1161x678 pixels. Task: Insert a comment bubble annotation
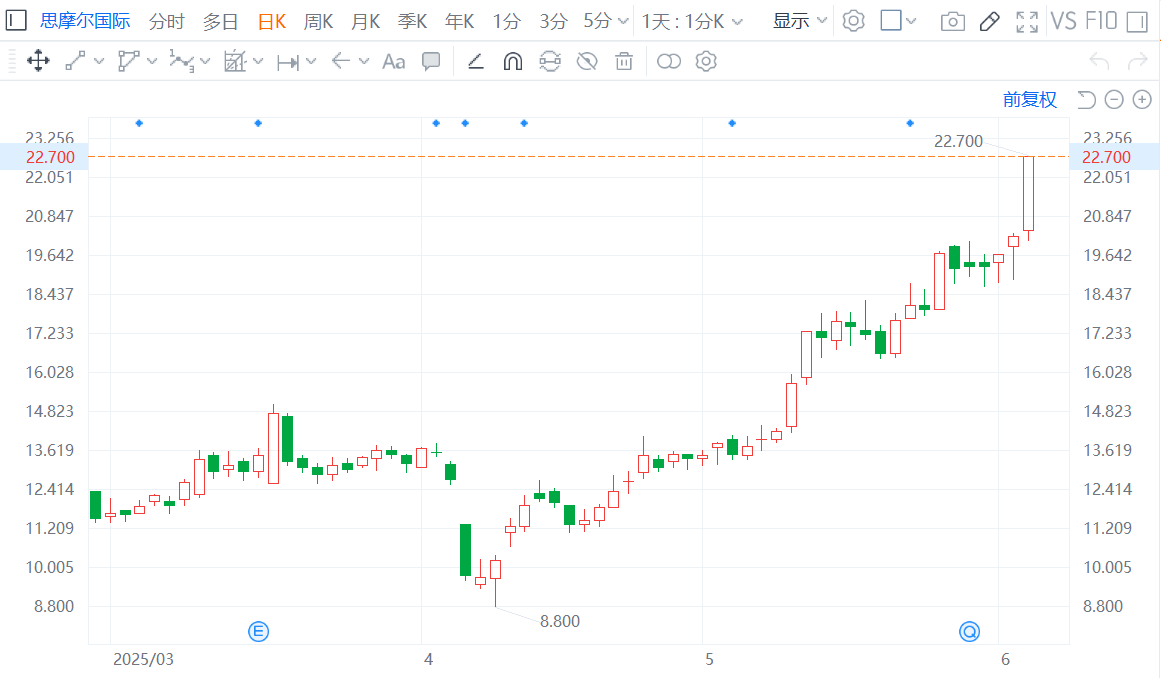(431, 61)
